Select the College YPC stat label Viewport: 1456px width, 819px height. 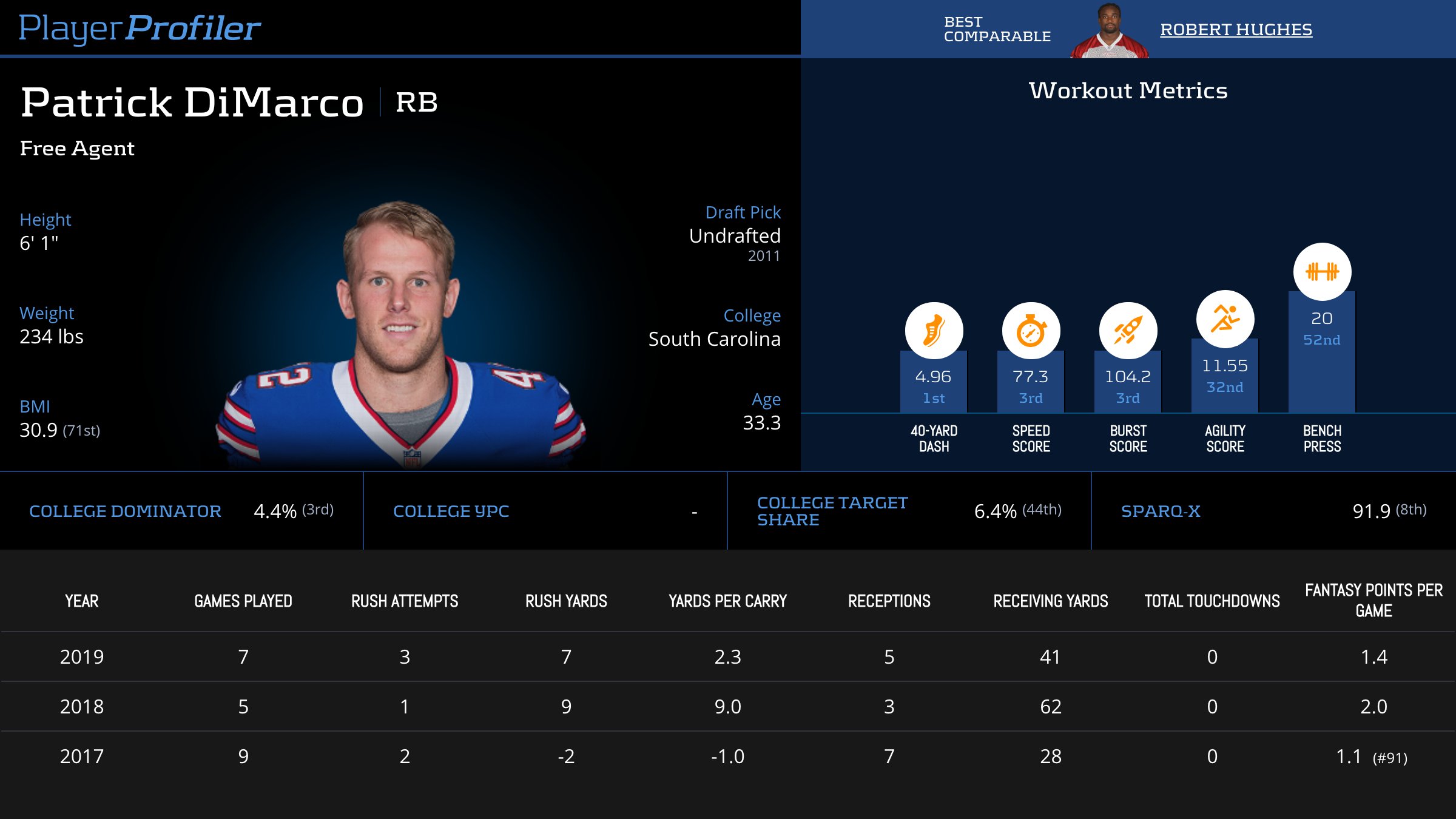tap(451, 511)
